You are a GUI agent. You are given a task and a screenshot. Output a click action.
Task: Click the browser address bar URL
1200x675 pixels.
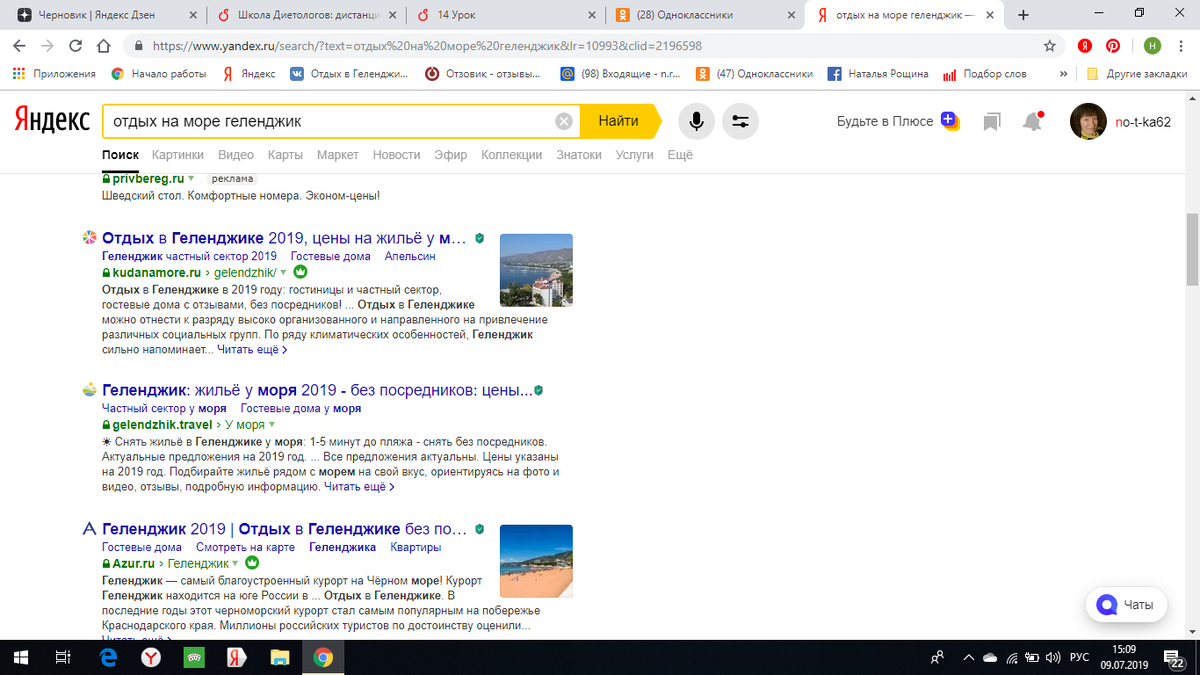click(425, 46)
